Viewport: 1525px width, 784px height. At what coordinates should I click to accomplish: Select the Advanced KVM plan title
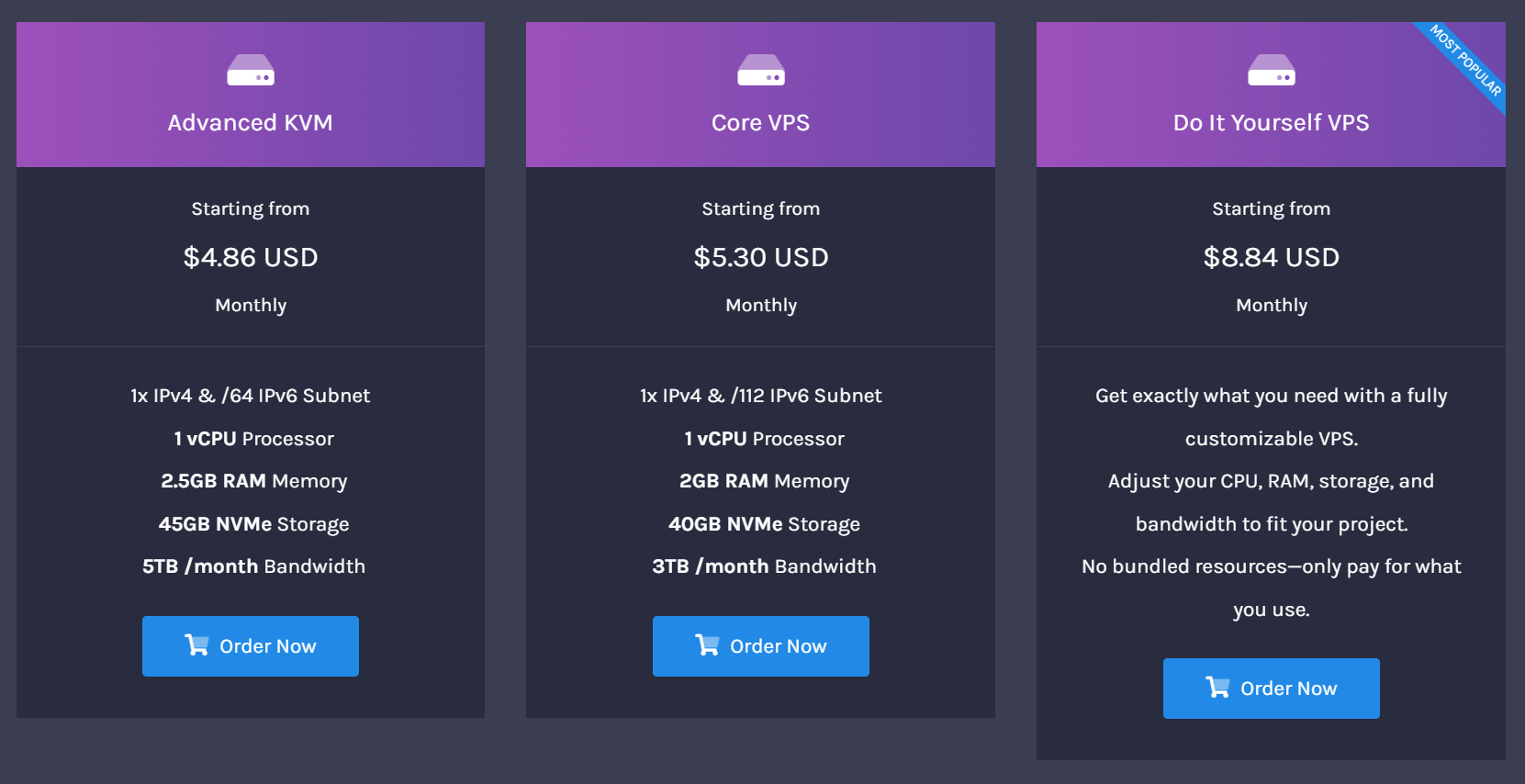[251, 123]
